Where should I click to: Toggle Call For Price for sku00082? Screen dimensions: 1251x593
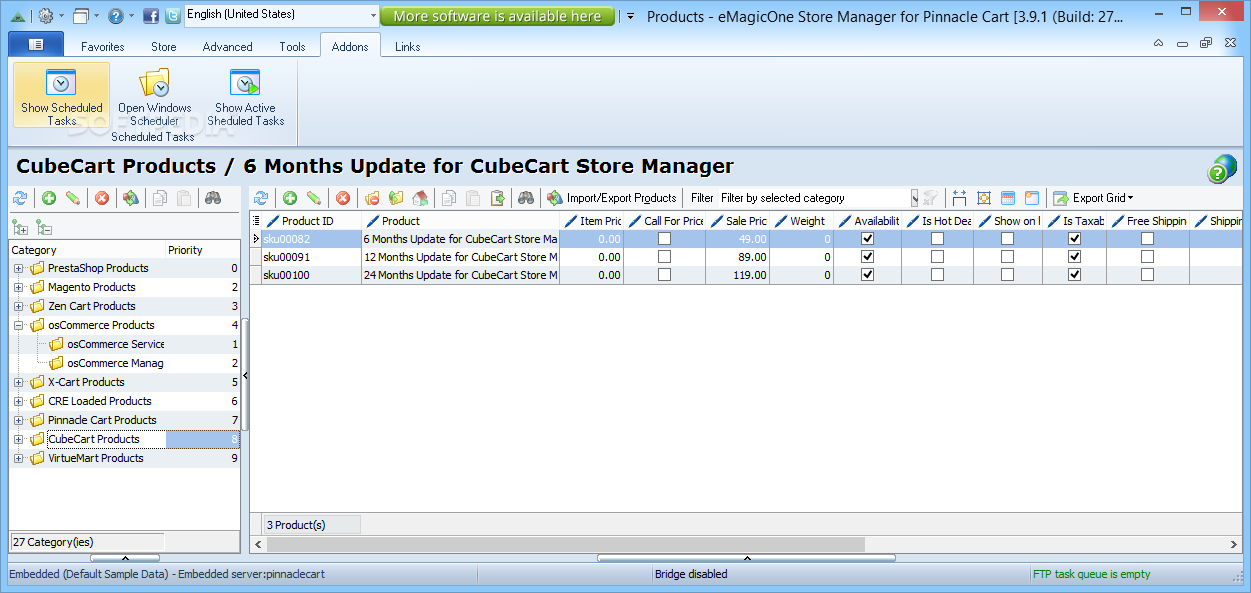pyautogui.click(x=664, y=239)
